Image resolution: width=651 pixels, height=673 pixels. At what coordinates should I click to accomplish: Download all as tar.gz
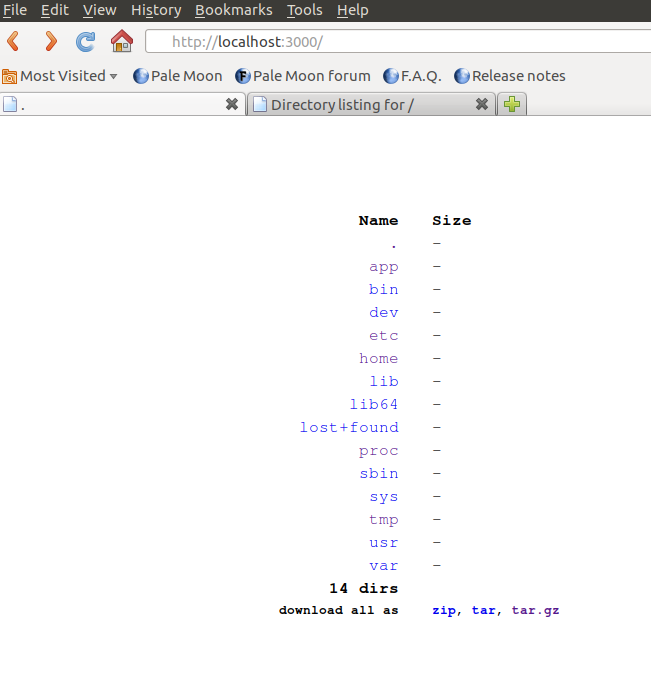(536, 610)
